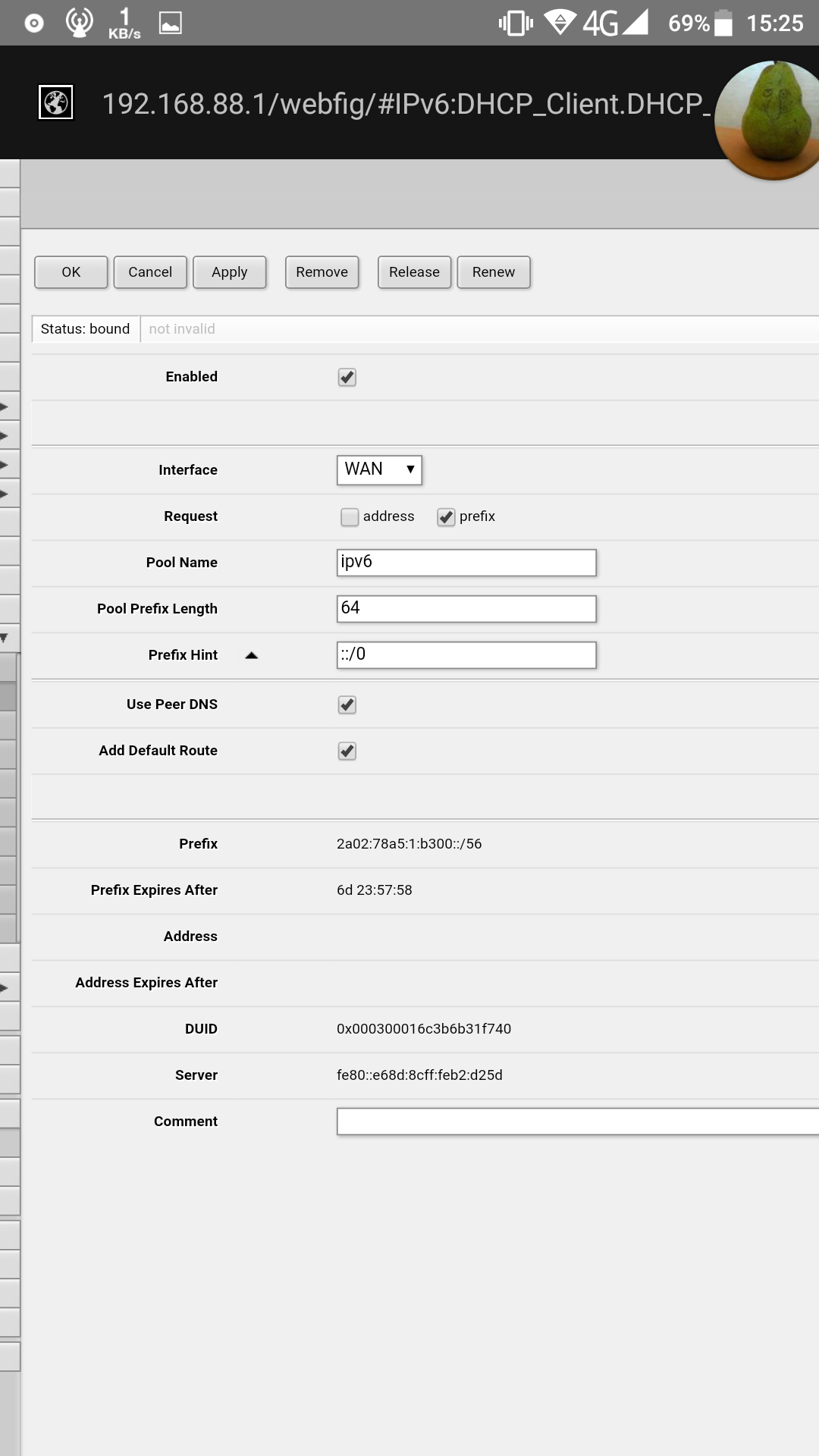Click the OK button
Screen dimensions: 819x1456
tap(71, 272)
